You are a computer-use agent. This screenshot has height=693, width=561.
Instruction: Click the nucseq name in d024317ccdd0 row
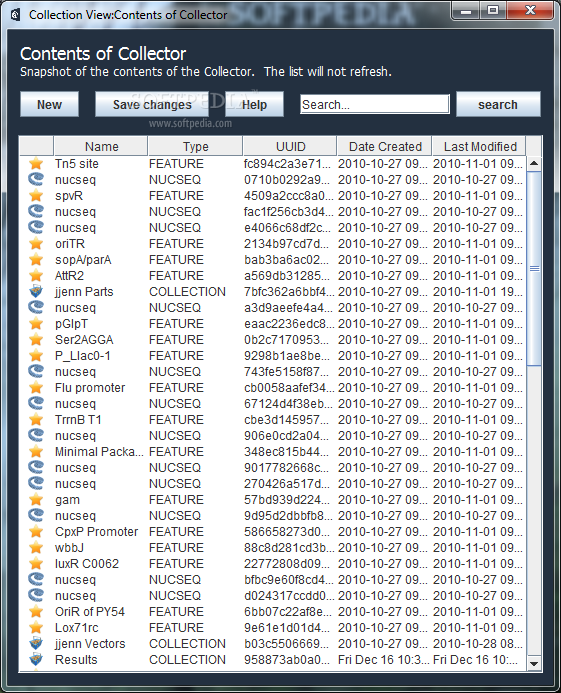[75, 596]
